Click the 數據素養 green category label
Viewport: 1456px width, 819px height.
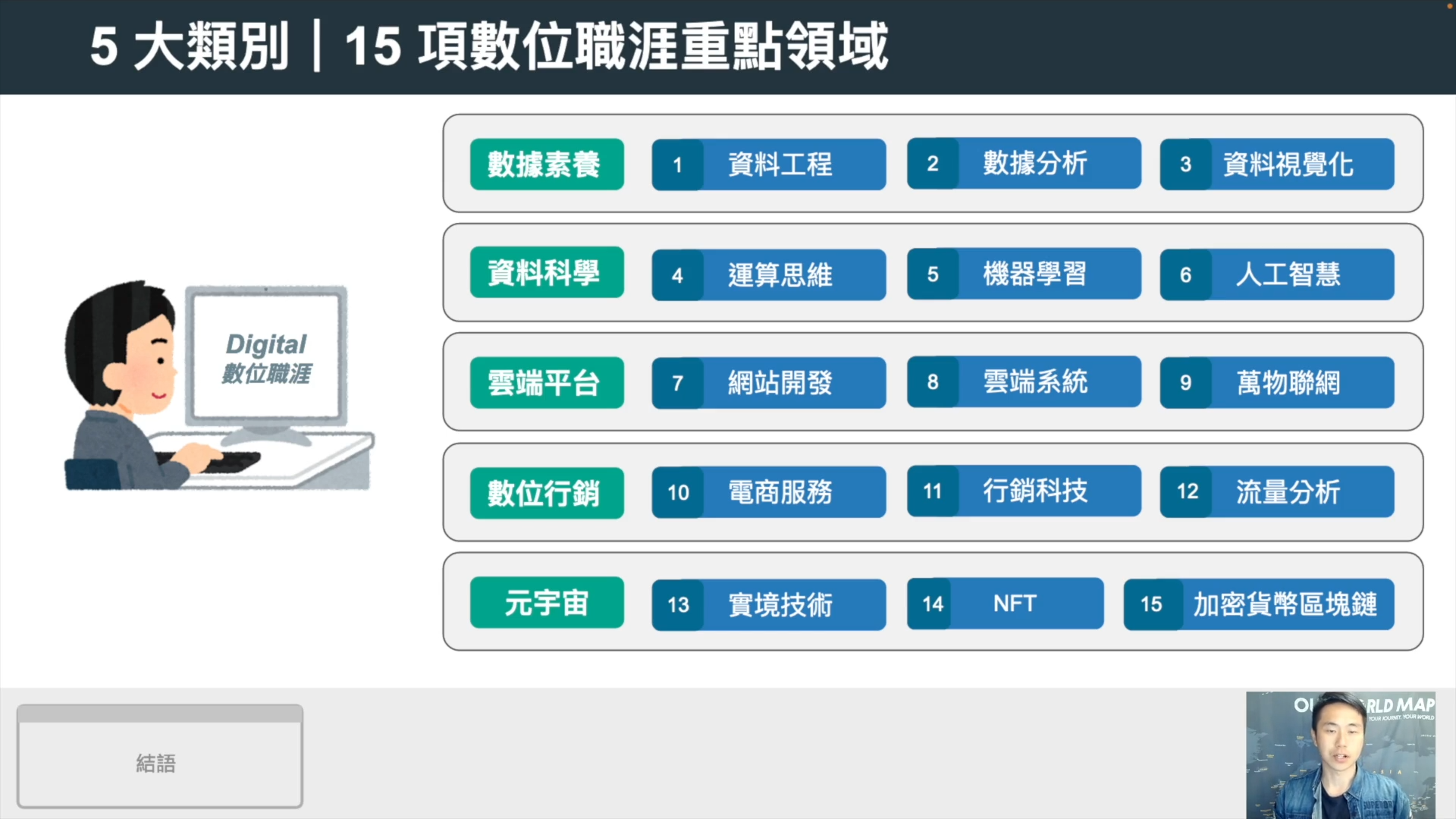coord(547,164)
